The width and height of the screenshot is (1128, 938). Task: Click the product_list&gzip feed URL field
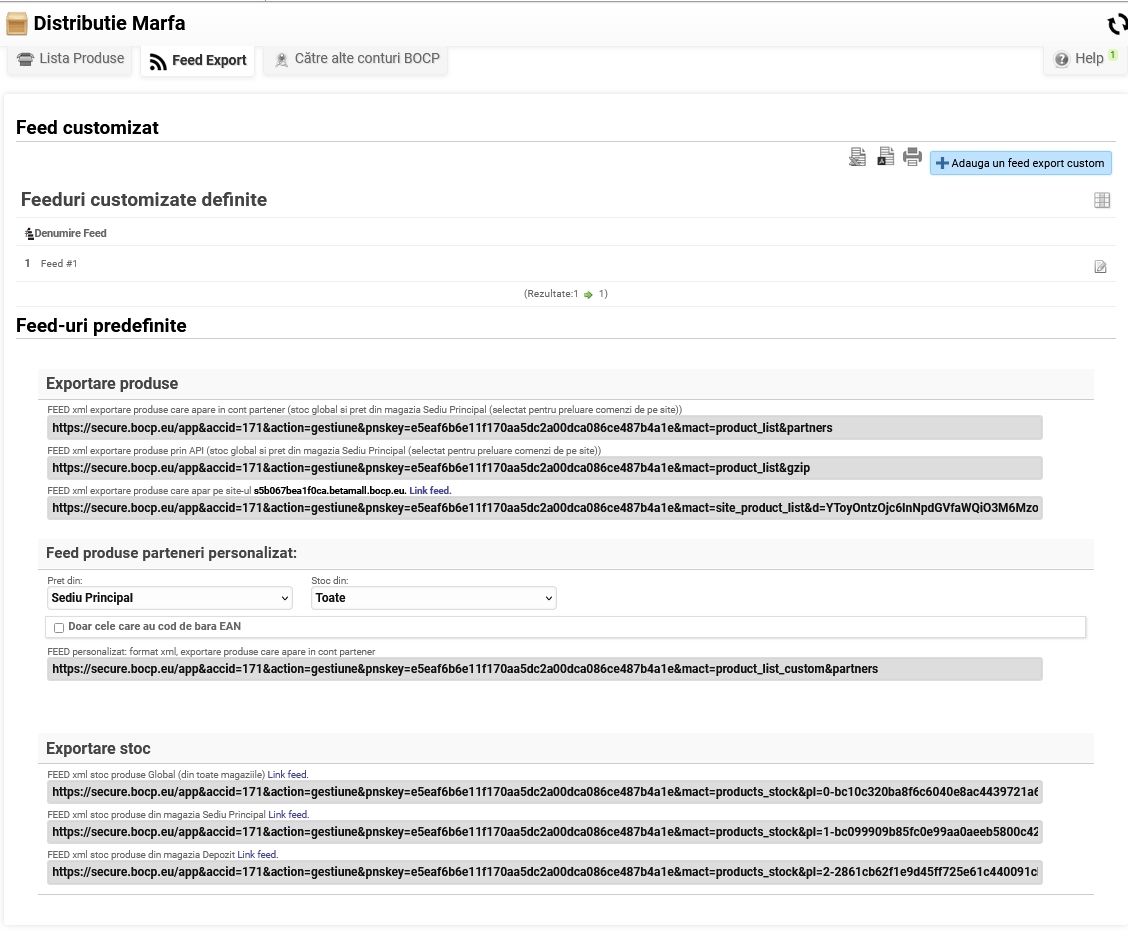tap(544, 468)
